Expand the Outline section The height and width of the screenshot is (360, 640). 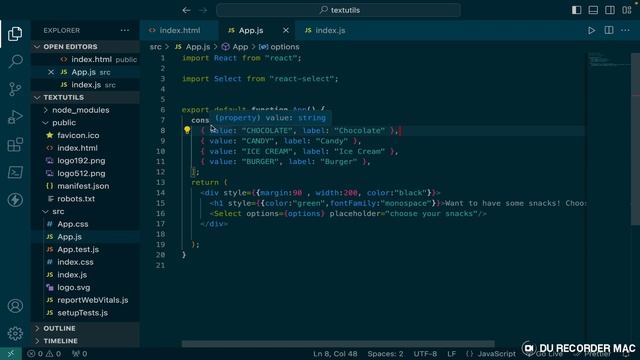85,328
